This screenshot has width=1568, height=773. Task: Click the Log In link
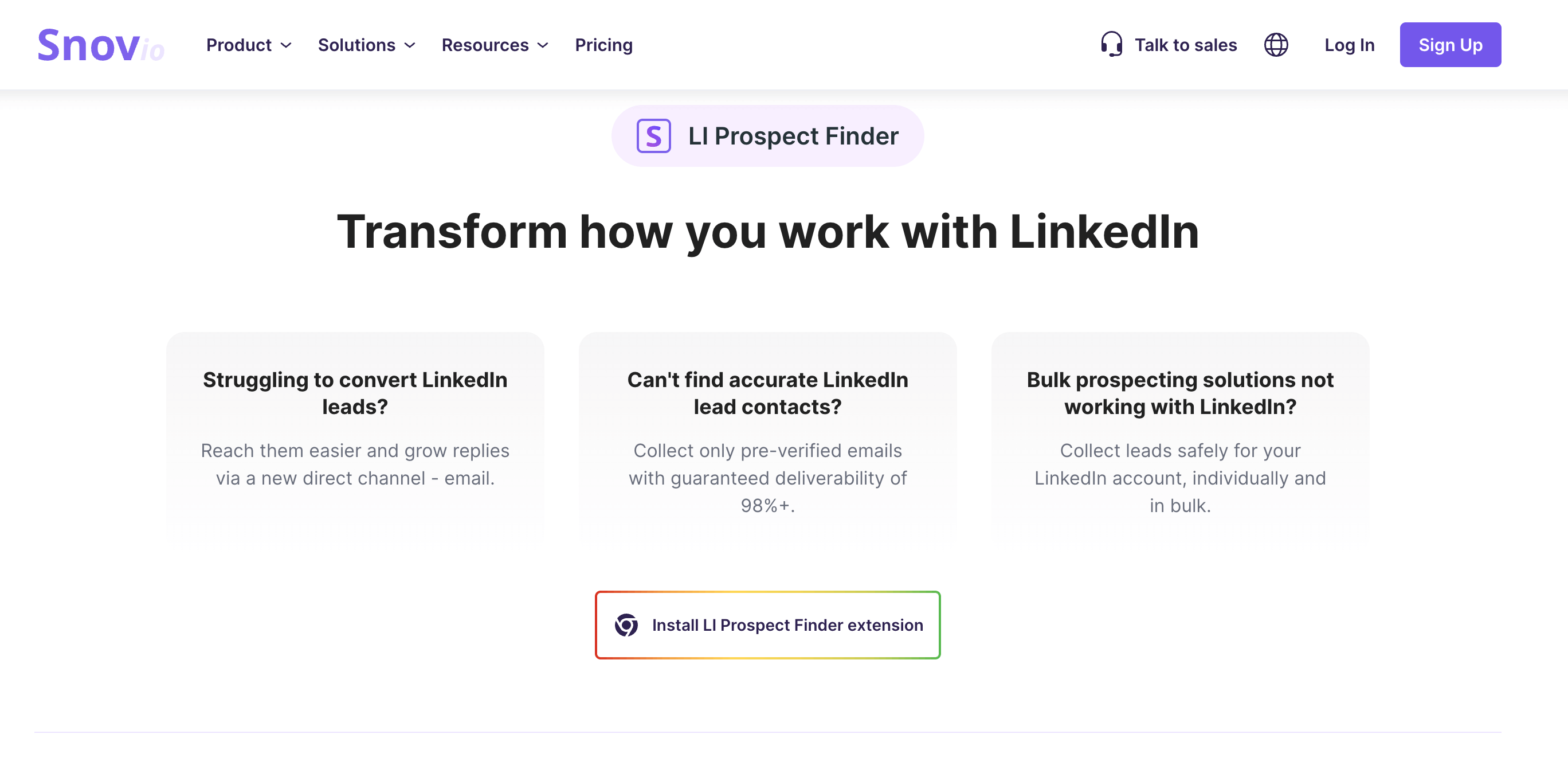click(x=1349, y=45)
